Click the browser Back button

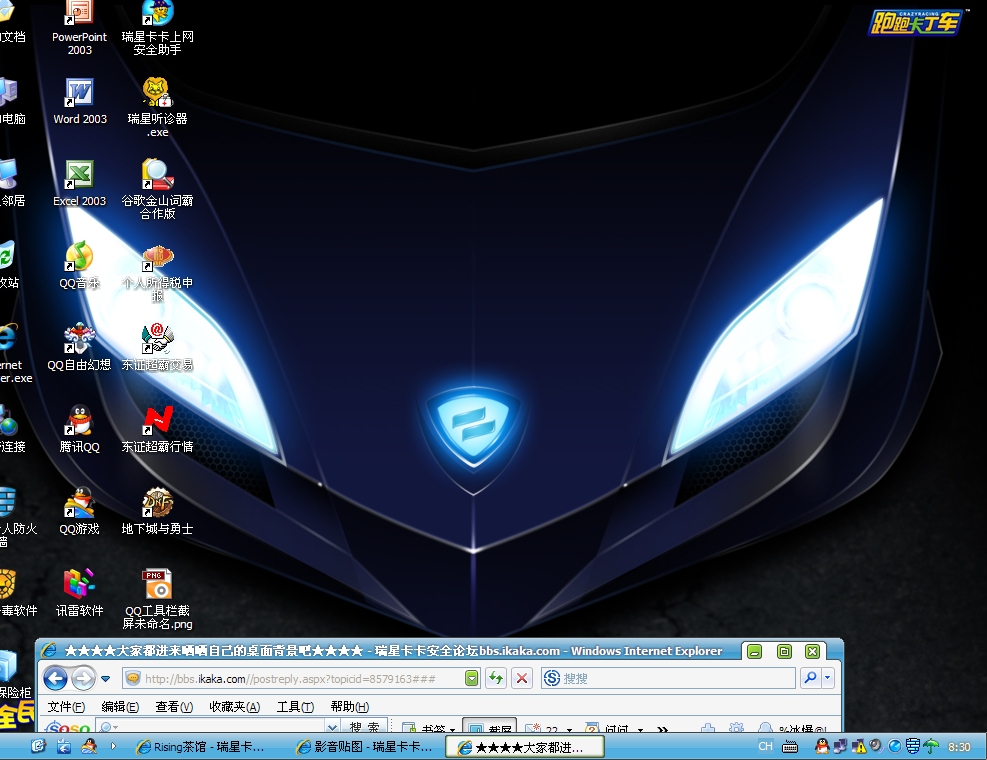tap(56, 679)
